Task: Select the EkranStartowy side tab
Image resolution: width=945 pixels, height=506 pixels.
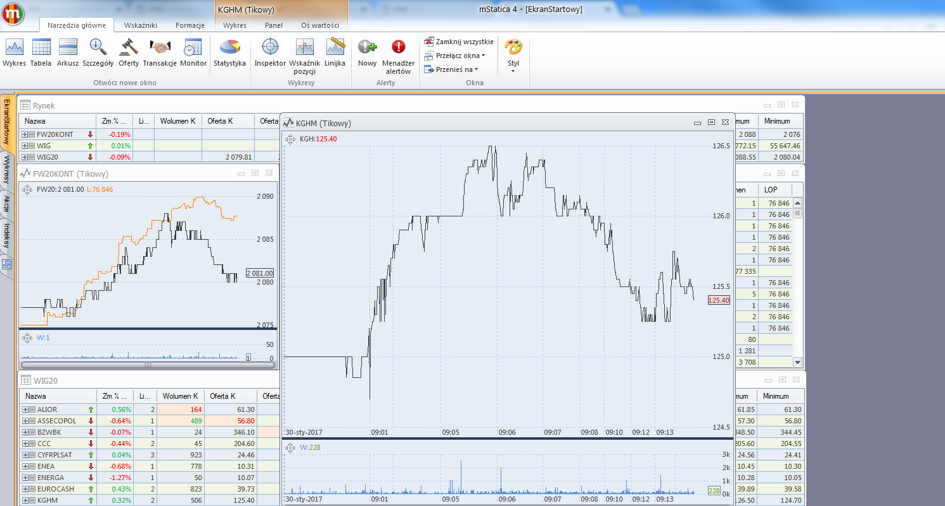Action: coord(7,123)
